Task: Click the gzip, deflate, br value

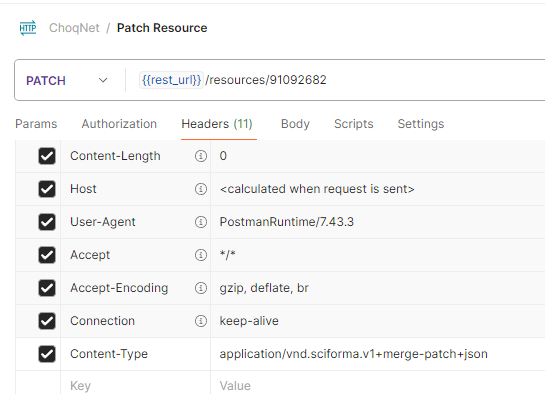Action: (264, 288)
